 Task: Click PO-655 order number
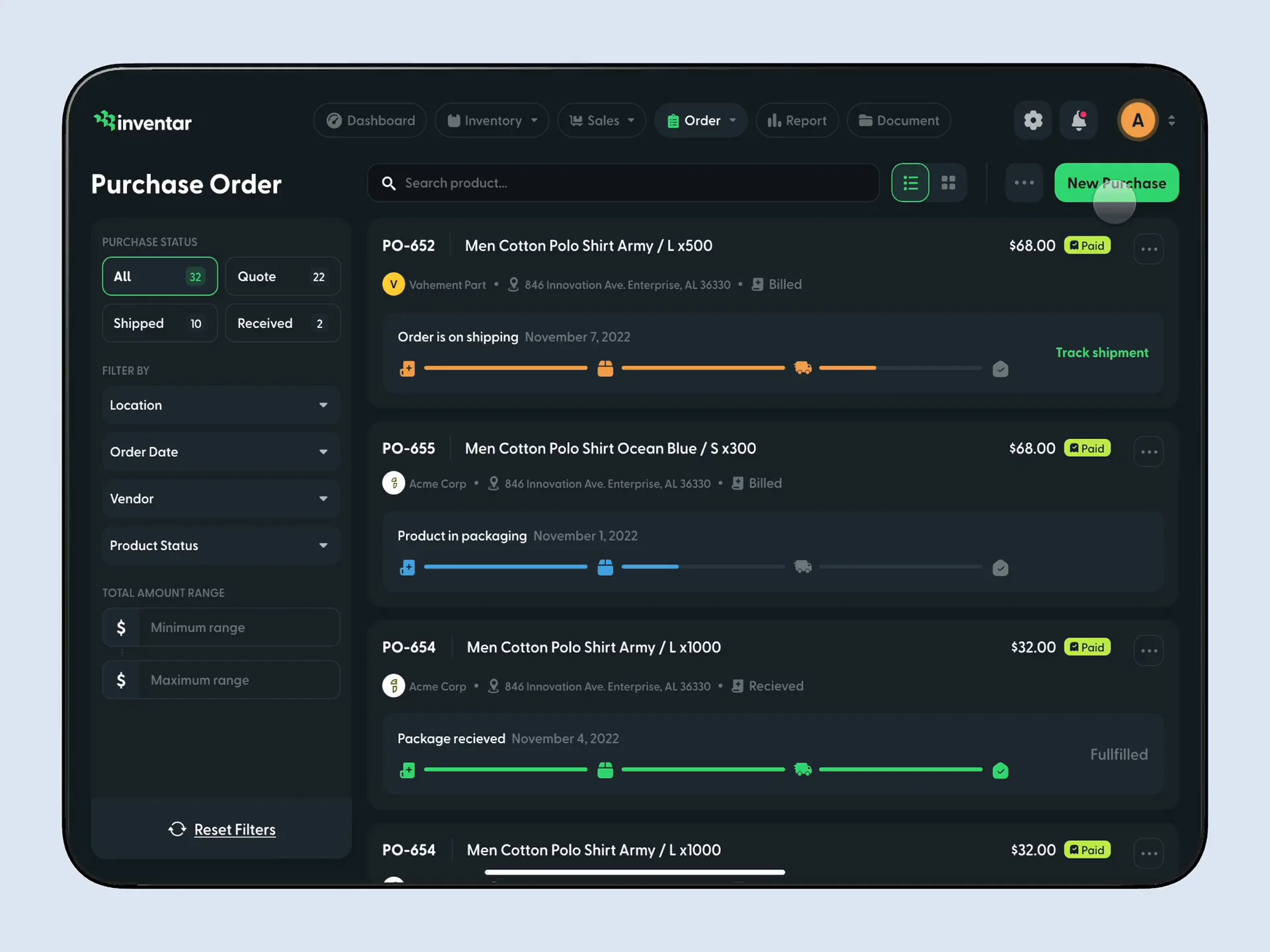click(x=409, y=448)
